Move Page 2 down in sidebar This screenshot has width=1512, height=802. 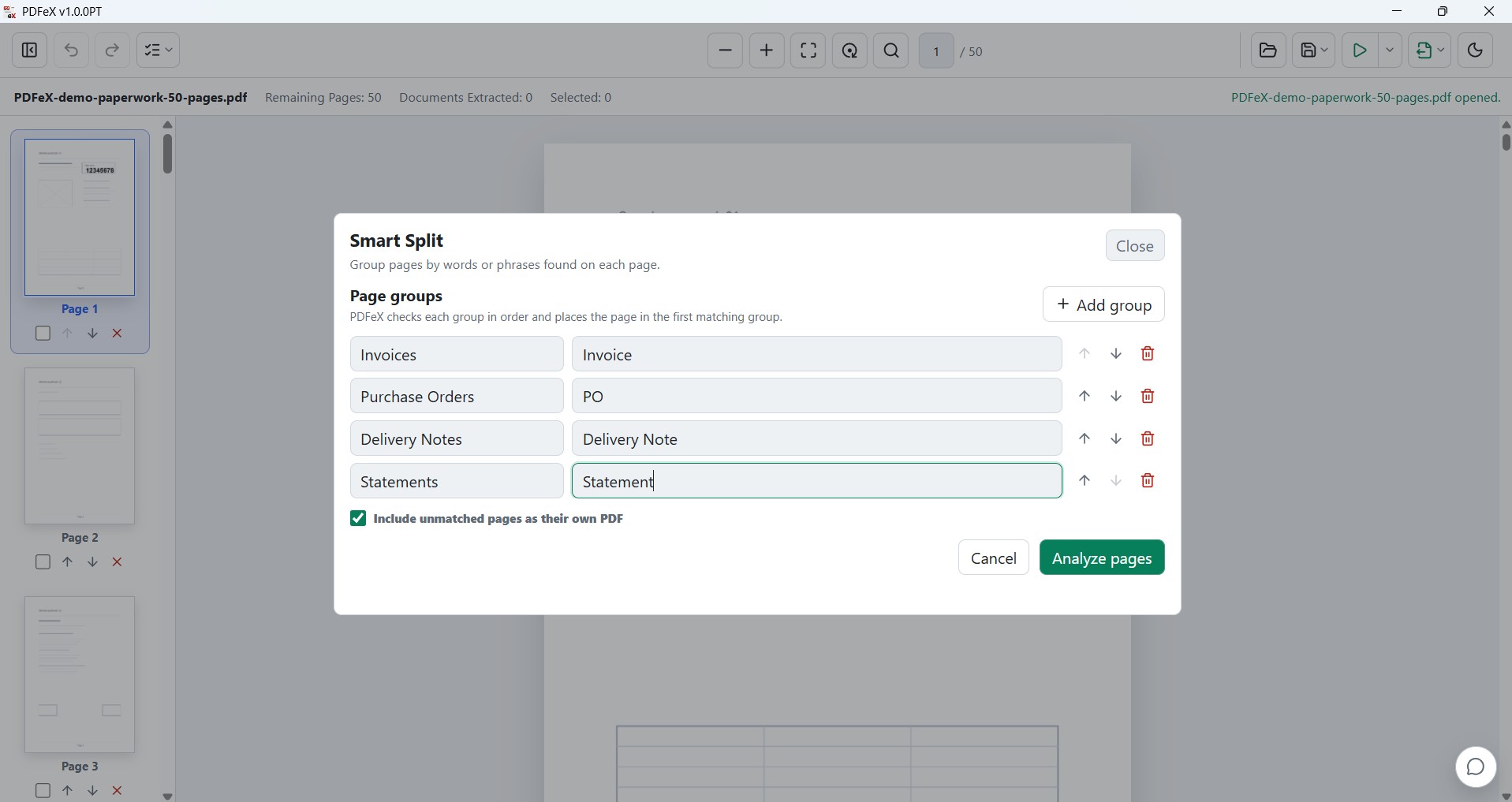pyautogui.click(x=92, y=562)
